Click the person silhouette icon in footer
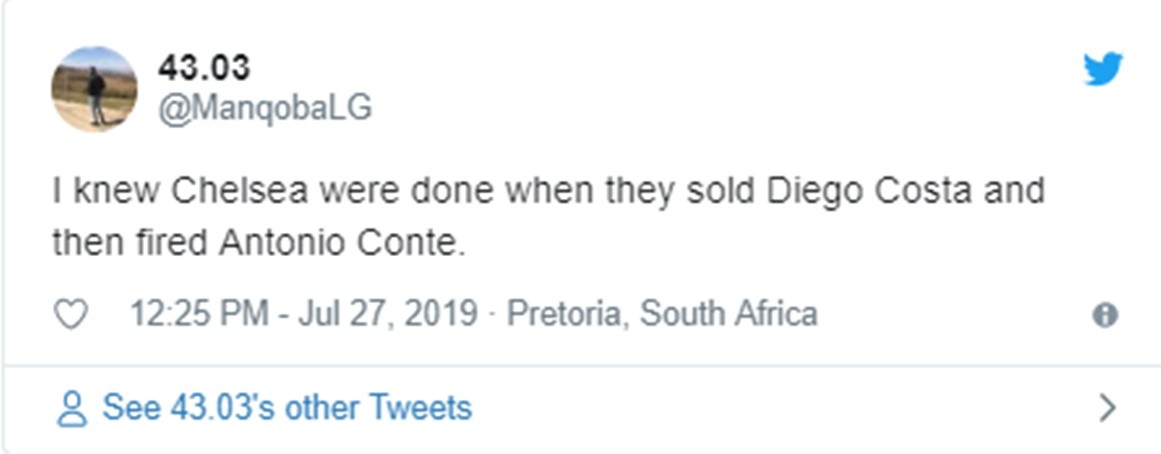 pos(72,409)
